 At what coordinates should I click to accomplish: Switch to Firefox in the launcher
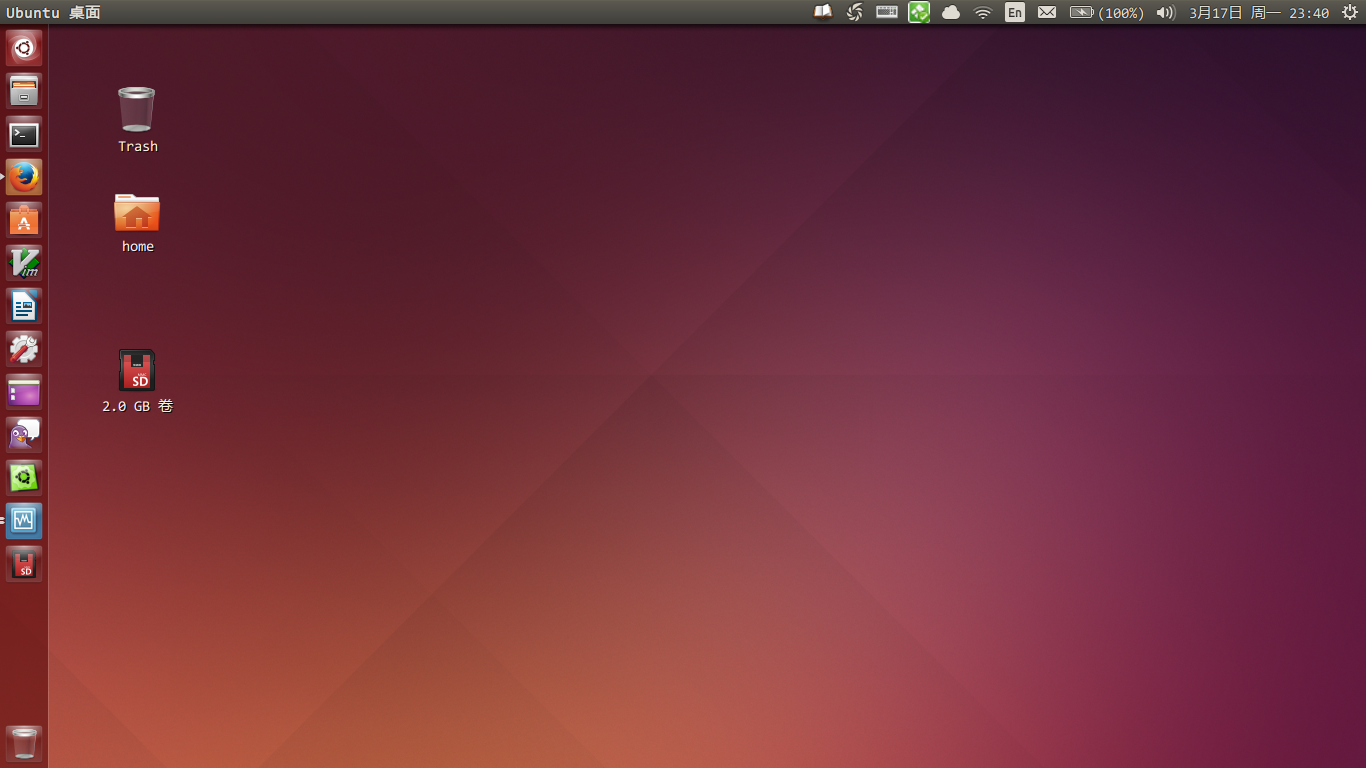24,177
